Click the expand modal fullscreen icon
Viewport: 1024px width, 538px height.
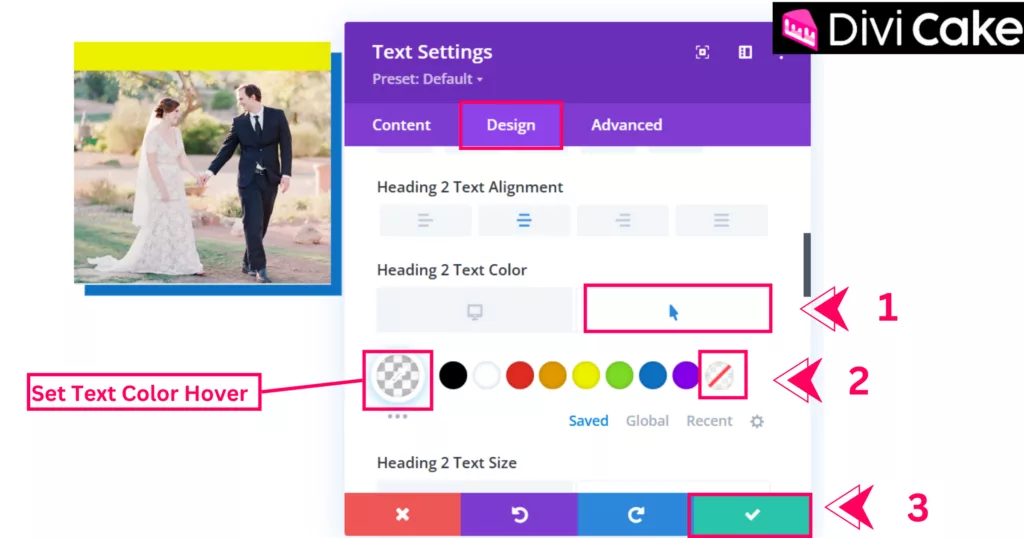(702, 52)
